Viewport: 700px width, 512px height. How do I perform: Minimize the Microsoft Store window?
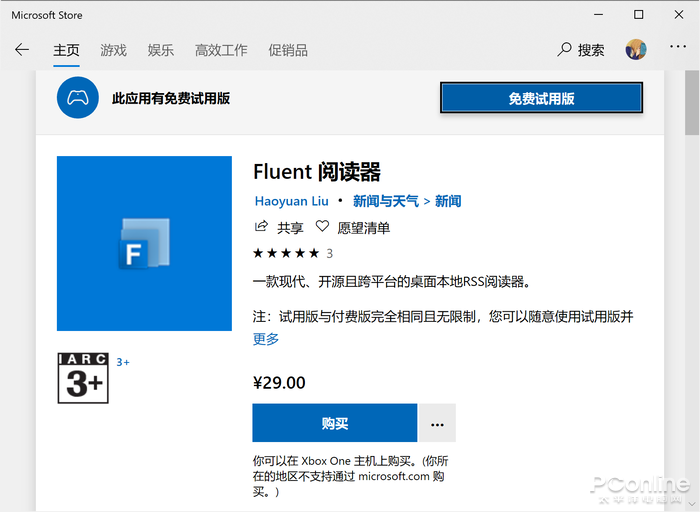pyautogui.click(x=598, y=15)
